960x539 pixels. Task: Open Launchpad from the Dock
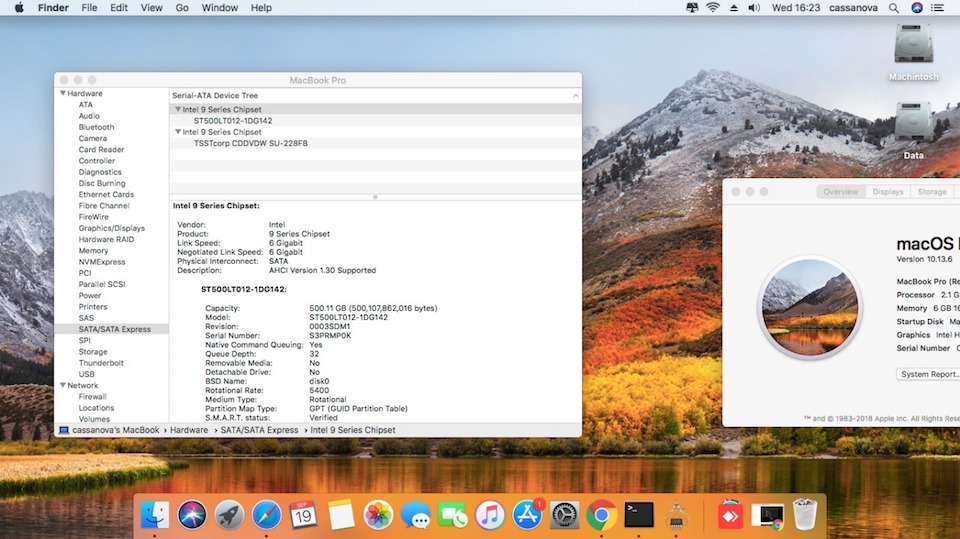click(229, 515)
